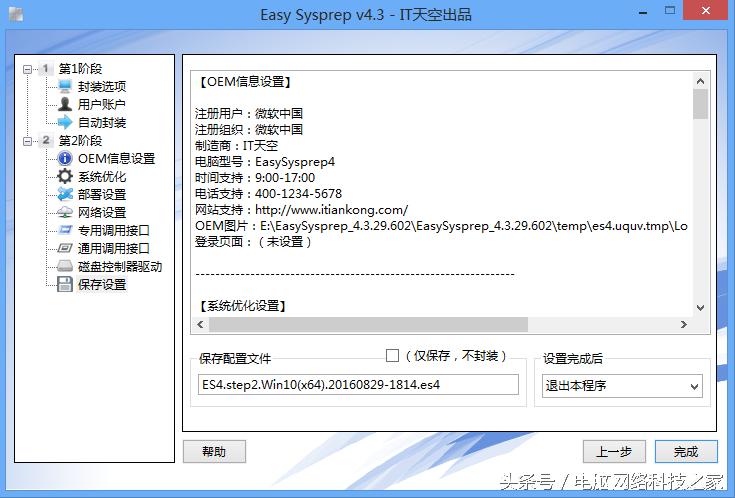Click the 自动封装 arrow icon

tap(65, 123)
